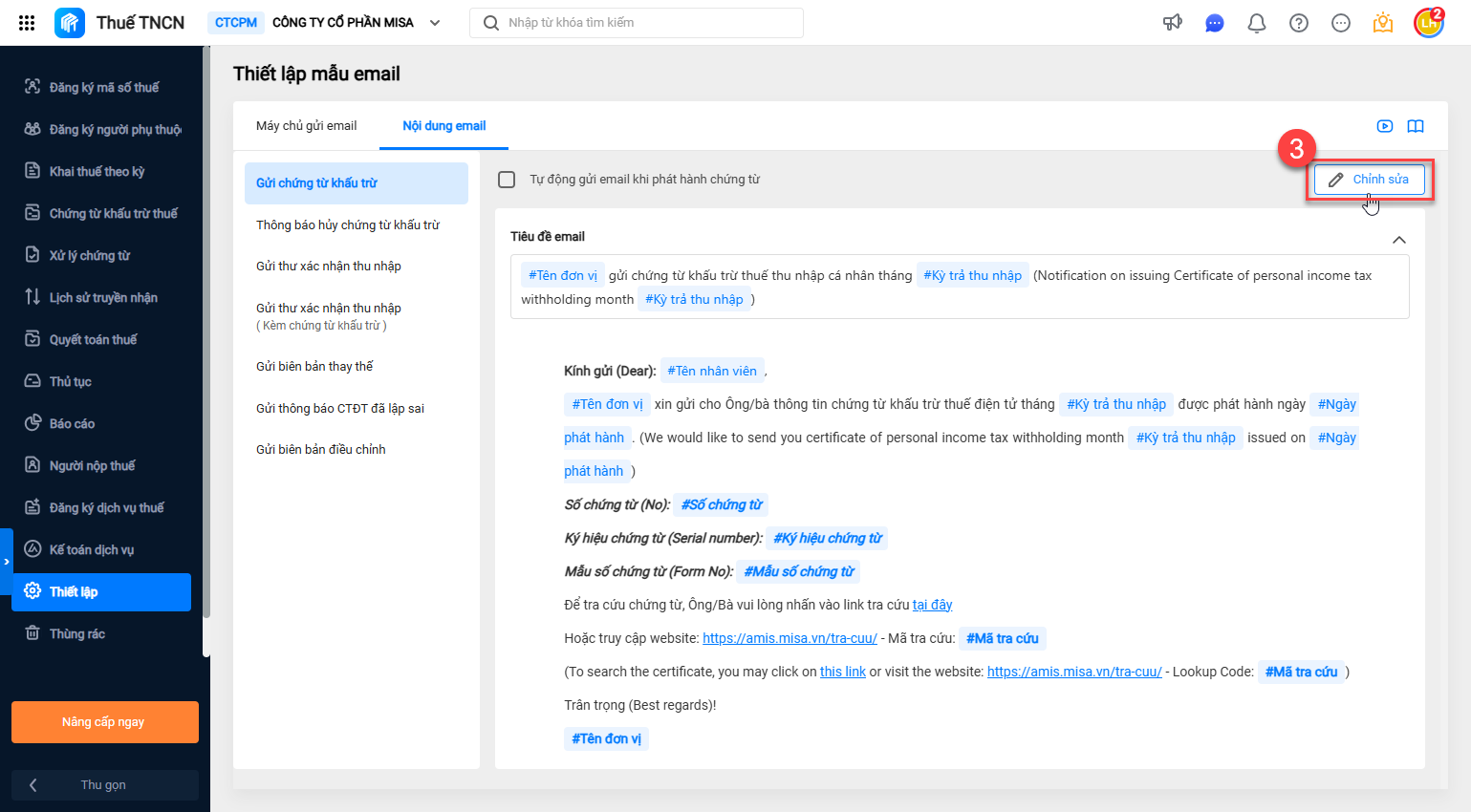Click the orange idea badge icon
The height and width of the screenshot is (812, 1471).
click(x=1383, y=23)
